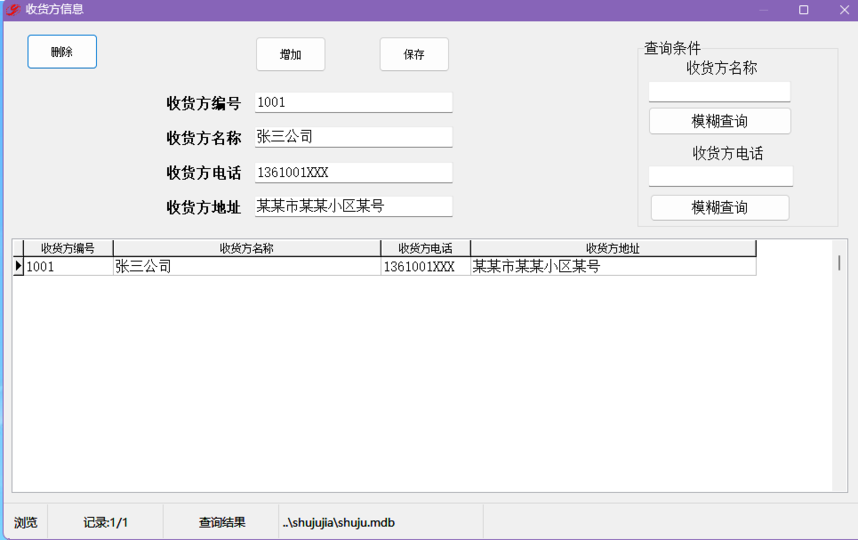Click the 删除 button
The height and width of the screenshot is (540, 858).
62,52
